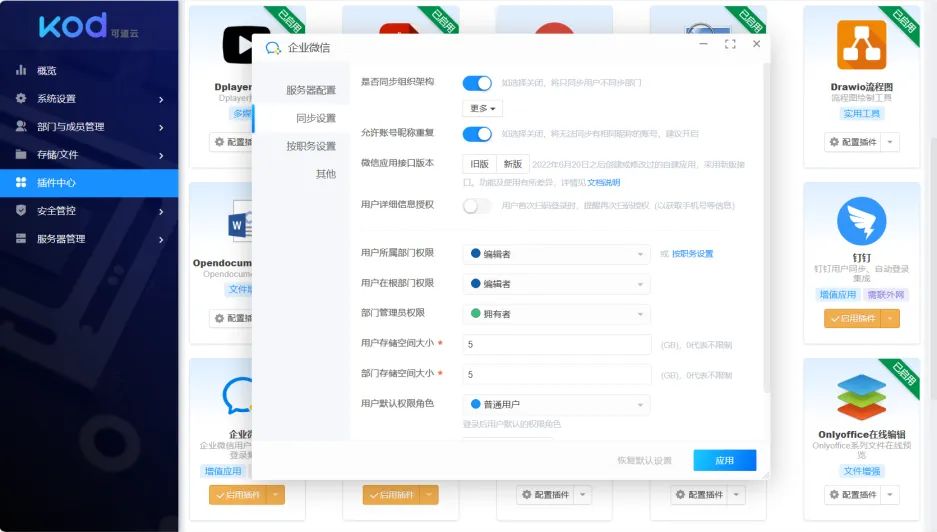Click the 应用 button
Viewport: 937px width, 532px height.
[x=724, y=460]
